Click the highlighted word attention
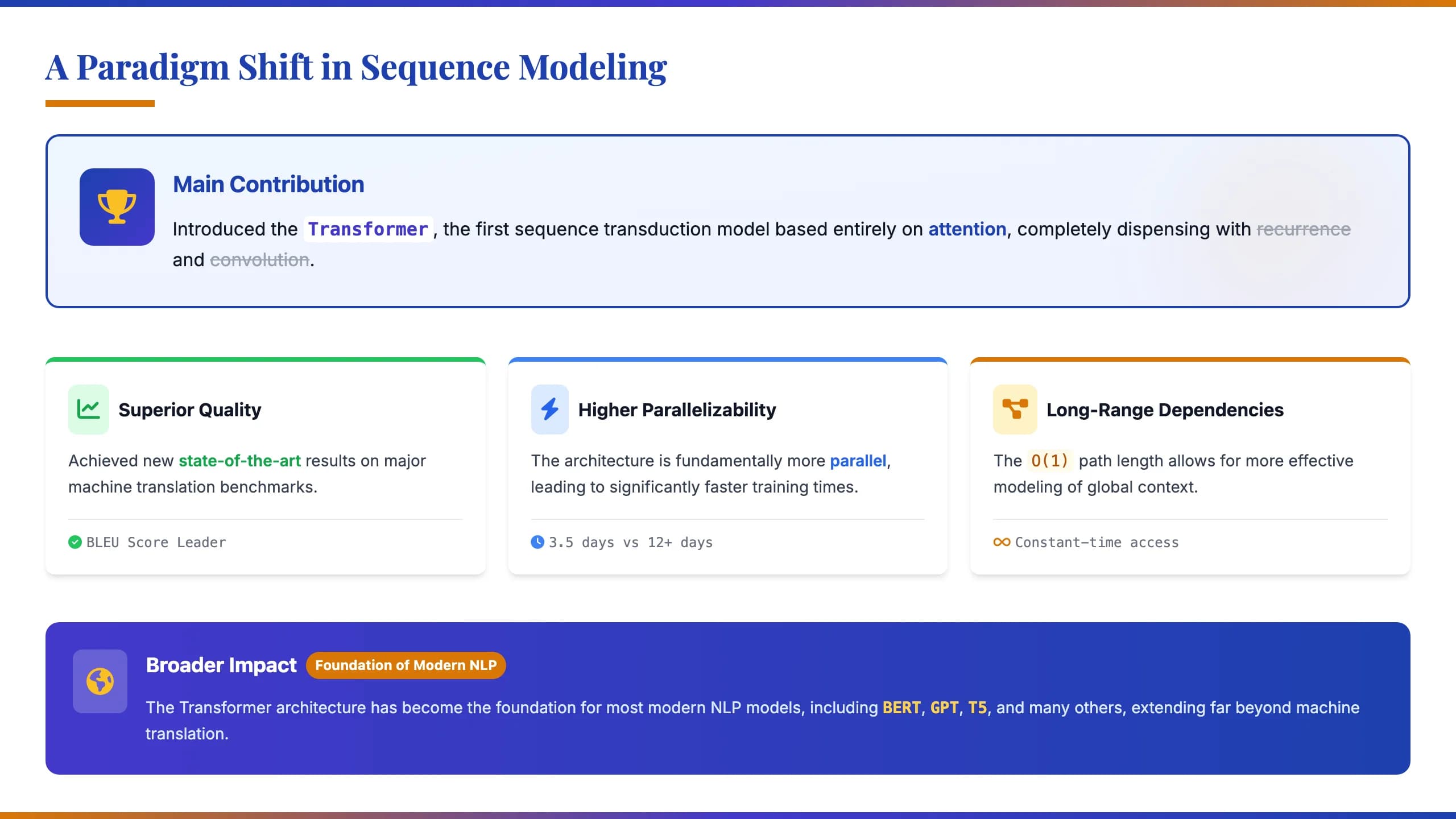Viewport: 1456px width, 819px height. (967, 229)
